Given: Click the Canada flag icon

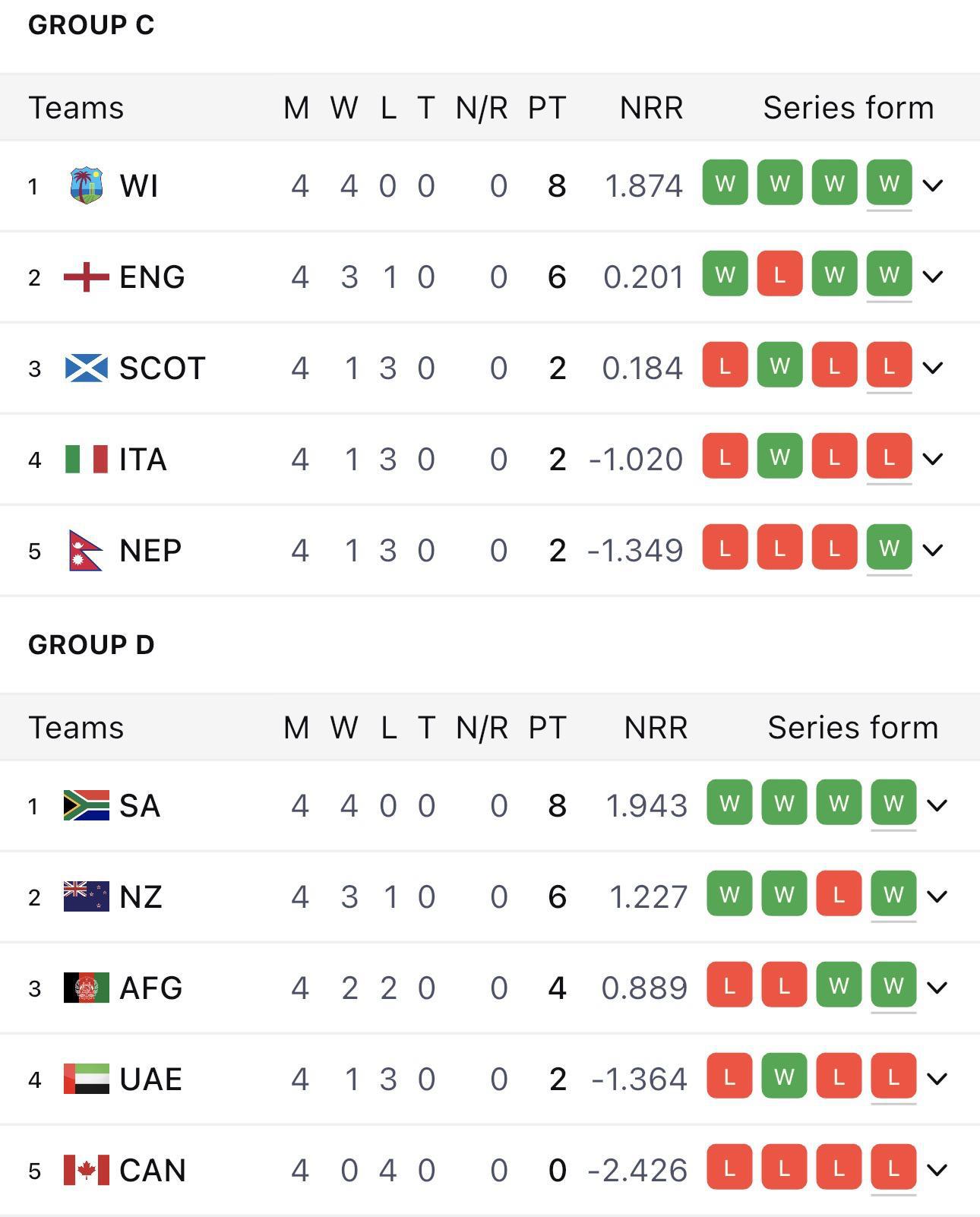Looking at the screenshot, I should [86, 1170].
